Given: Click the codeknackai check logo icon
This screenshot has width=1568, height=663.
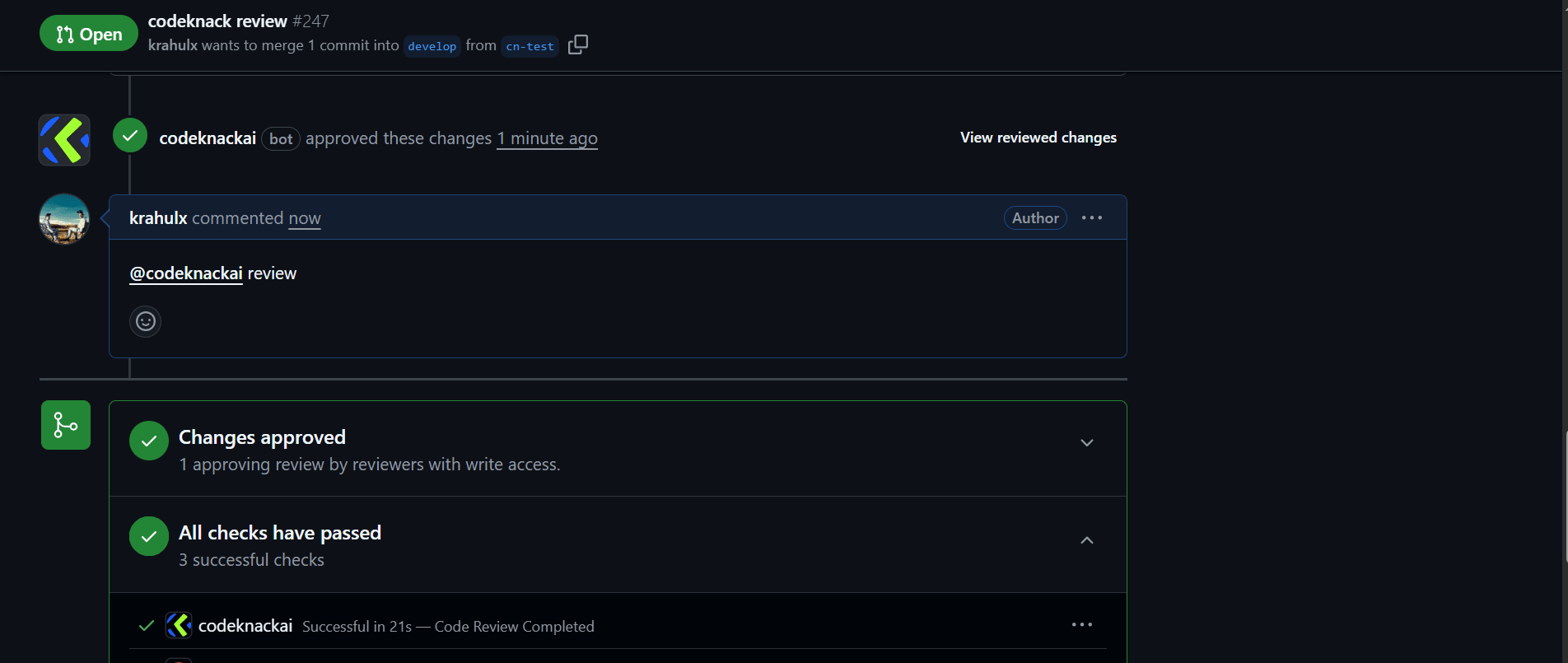Looking at the screenshot, I should (179, 625).
